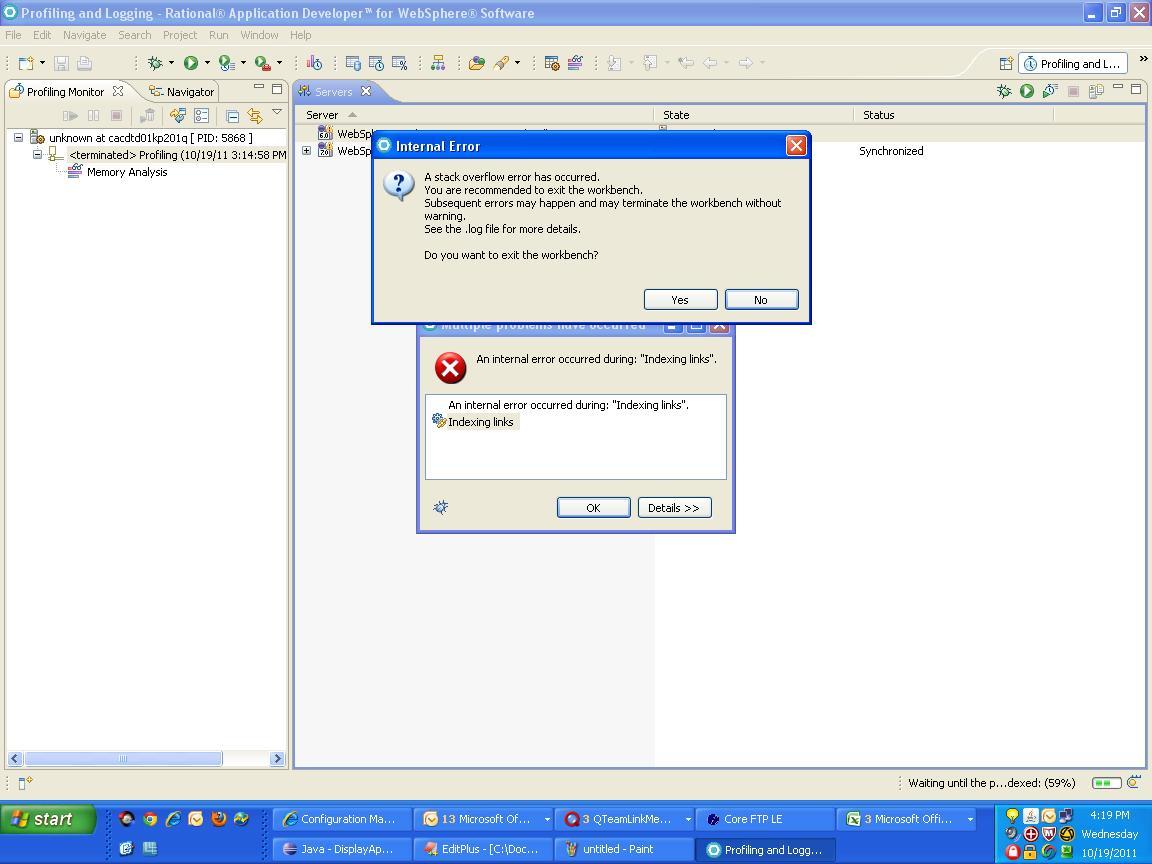Click the scroll right arrow in Profiling Monitor

tap(277, 758)
